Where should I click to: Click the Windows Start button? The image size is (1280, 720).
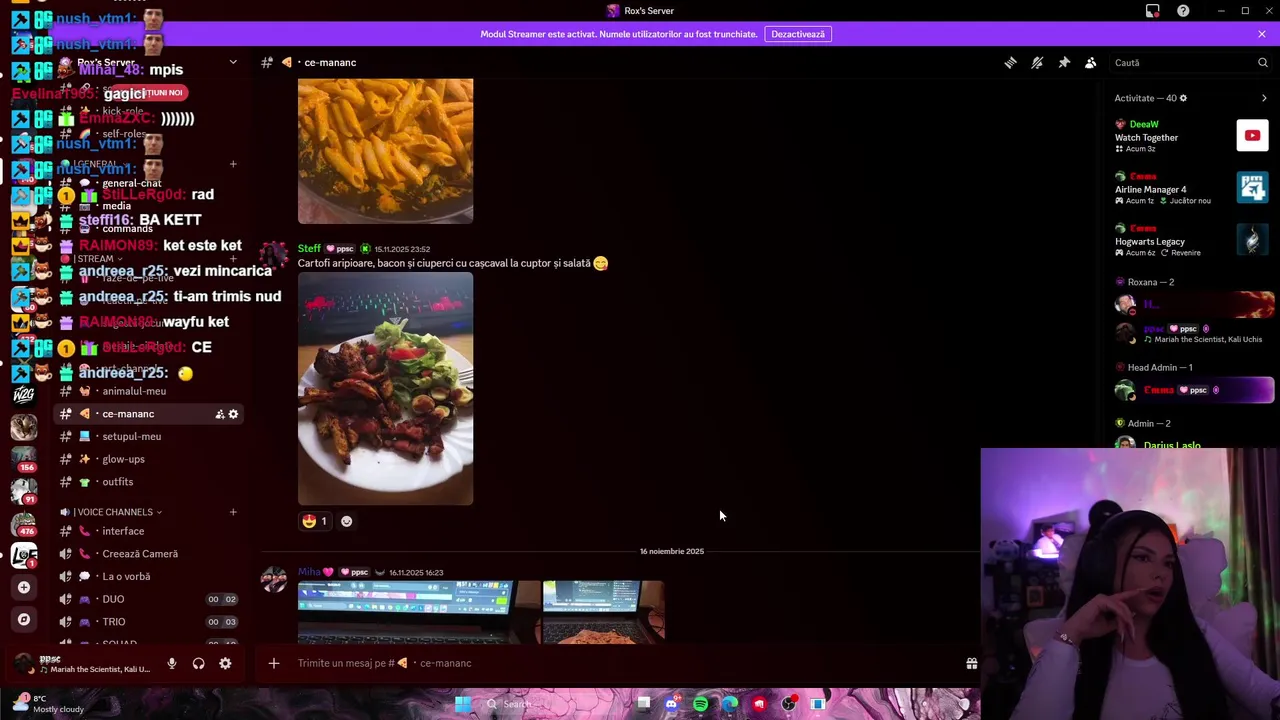[x=463, y=704]
